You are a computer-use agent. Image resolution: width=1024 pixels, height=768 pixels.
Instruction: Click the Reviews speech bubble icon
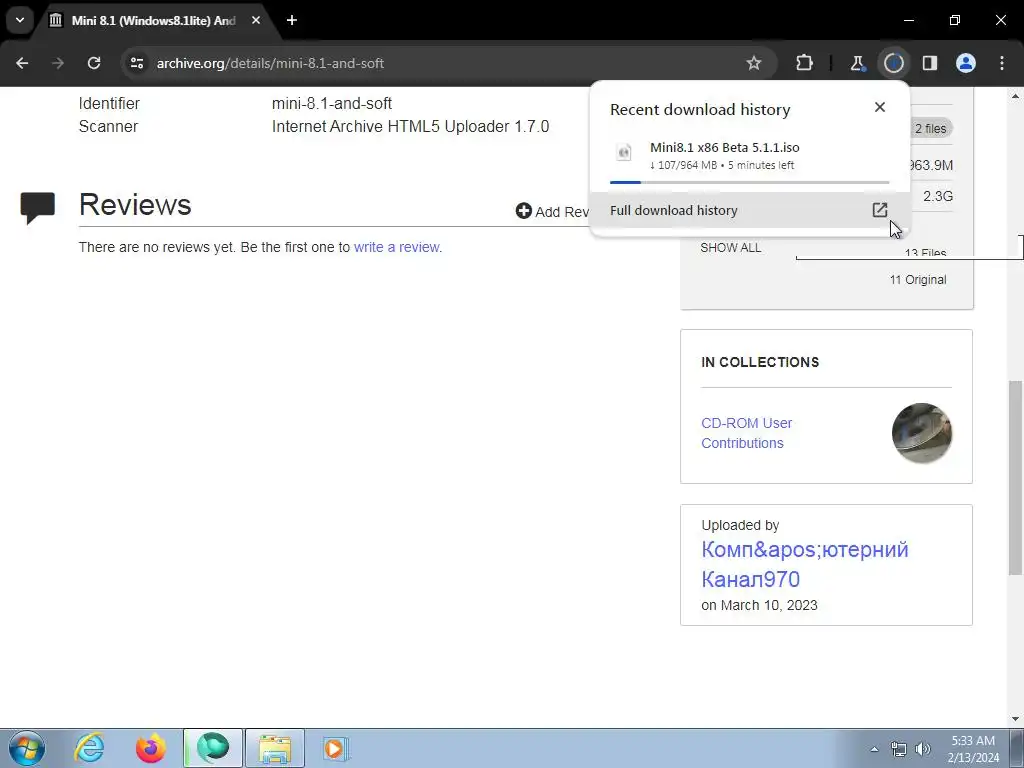[x=37, y=208]
